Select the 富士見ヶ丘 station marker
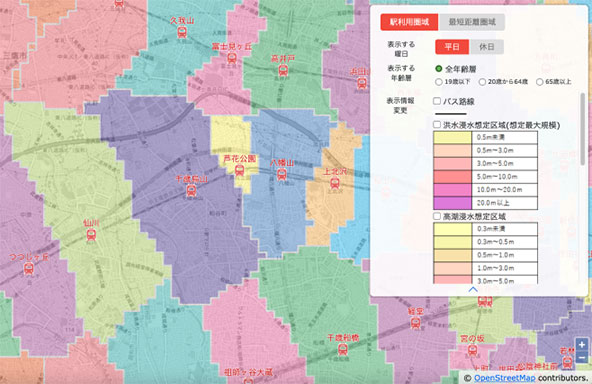Screen dimensions: 592x384 click(x=232, y=58)
